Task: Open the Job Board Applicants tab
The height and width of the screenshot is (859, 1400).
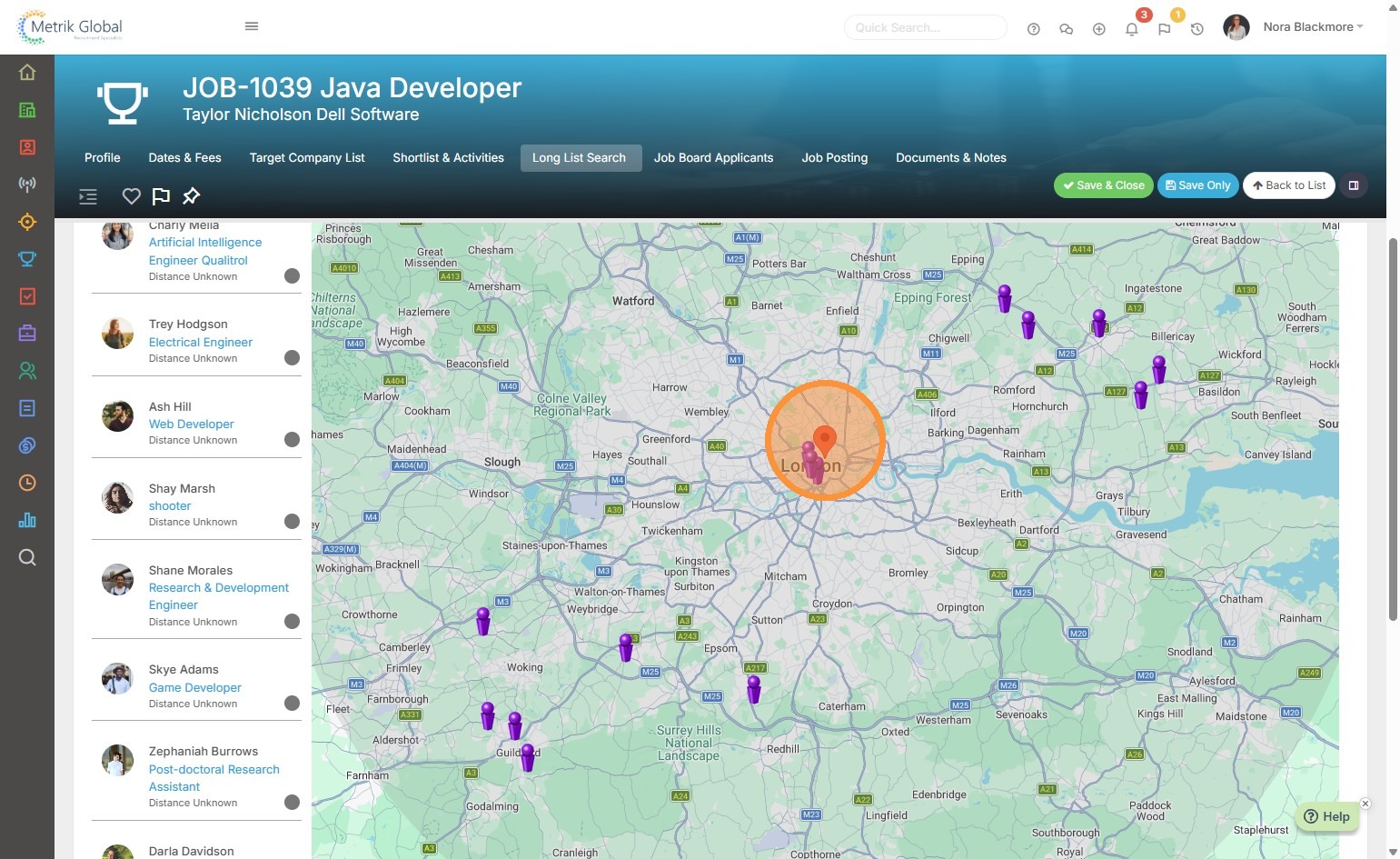Action: point(713,158)
